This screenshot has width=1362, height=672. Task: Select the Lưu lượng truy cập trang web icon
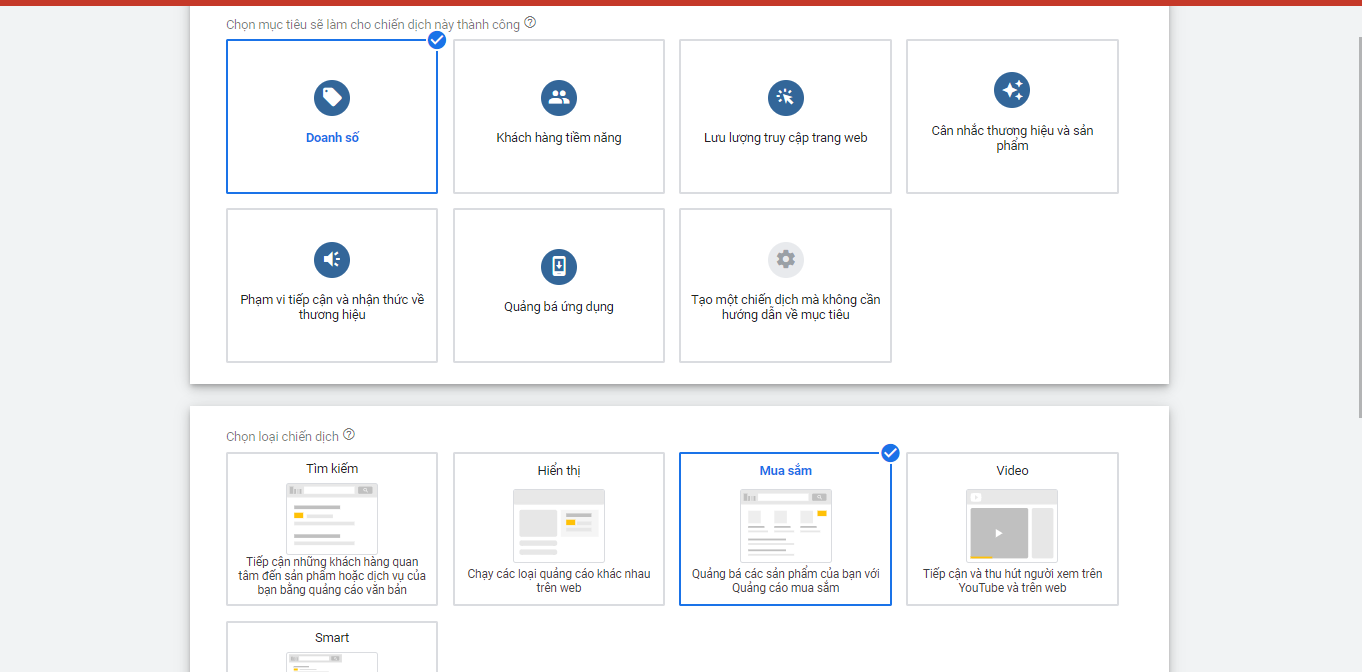coord(785,97)
